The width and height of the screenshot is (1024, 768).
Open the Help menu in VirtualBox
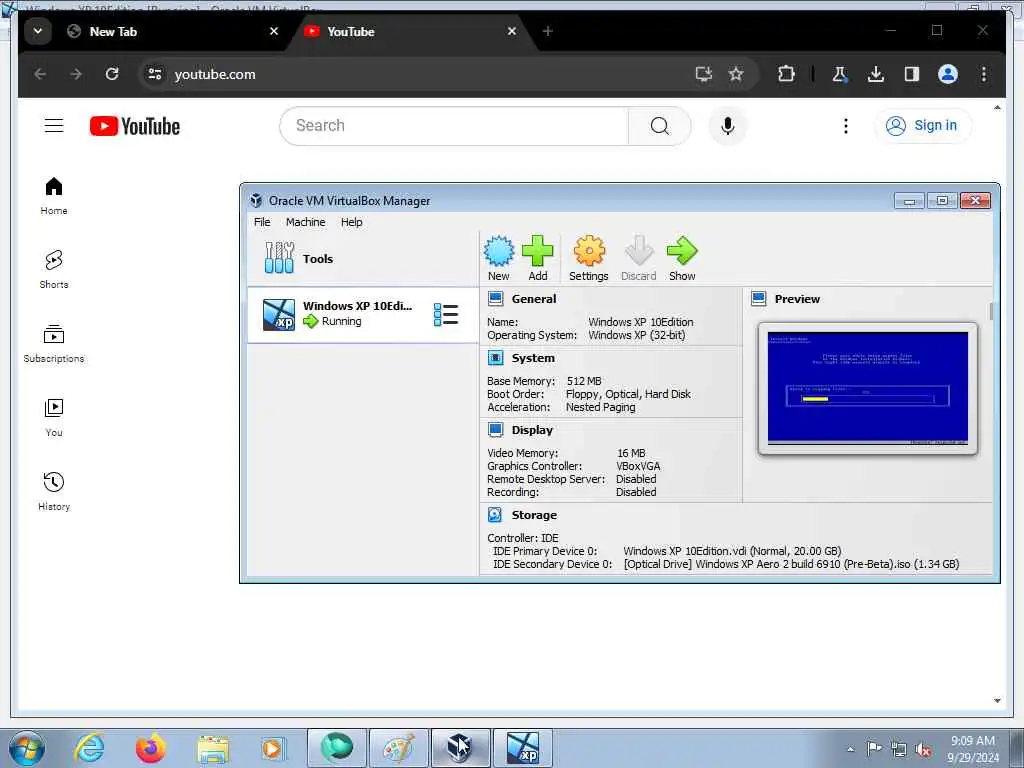351,222
